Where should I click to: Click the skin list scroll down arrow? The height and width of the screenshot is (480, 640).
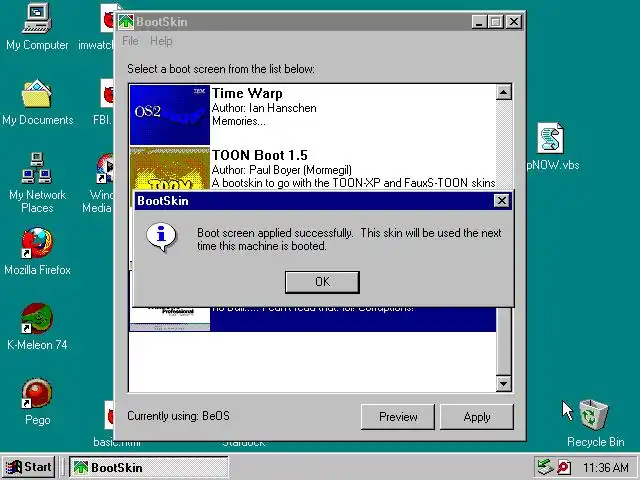click(504, 384)
